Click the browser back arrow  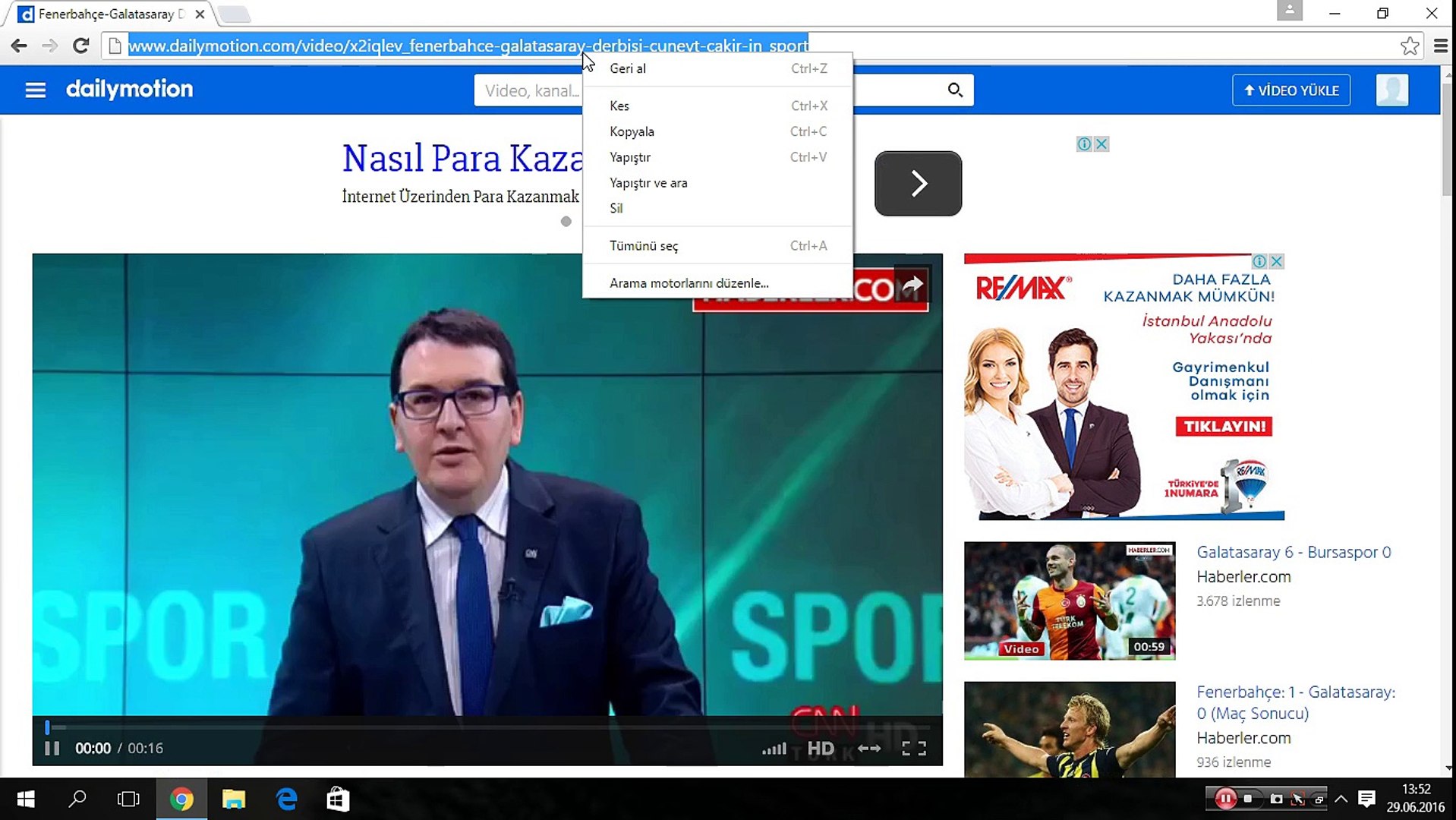coord(19,46)
